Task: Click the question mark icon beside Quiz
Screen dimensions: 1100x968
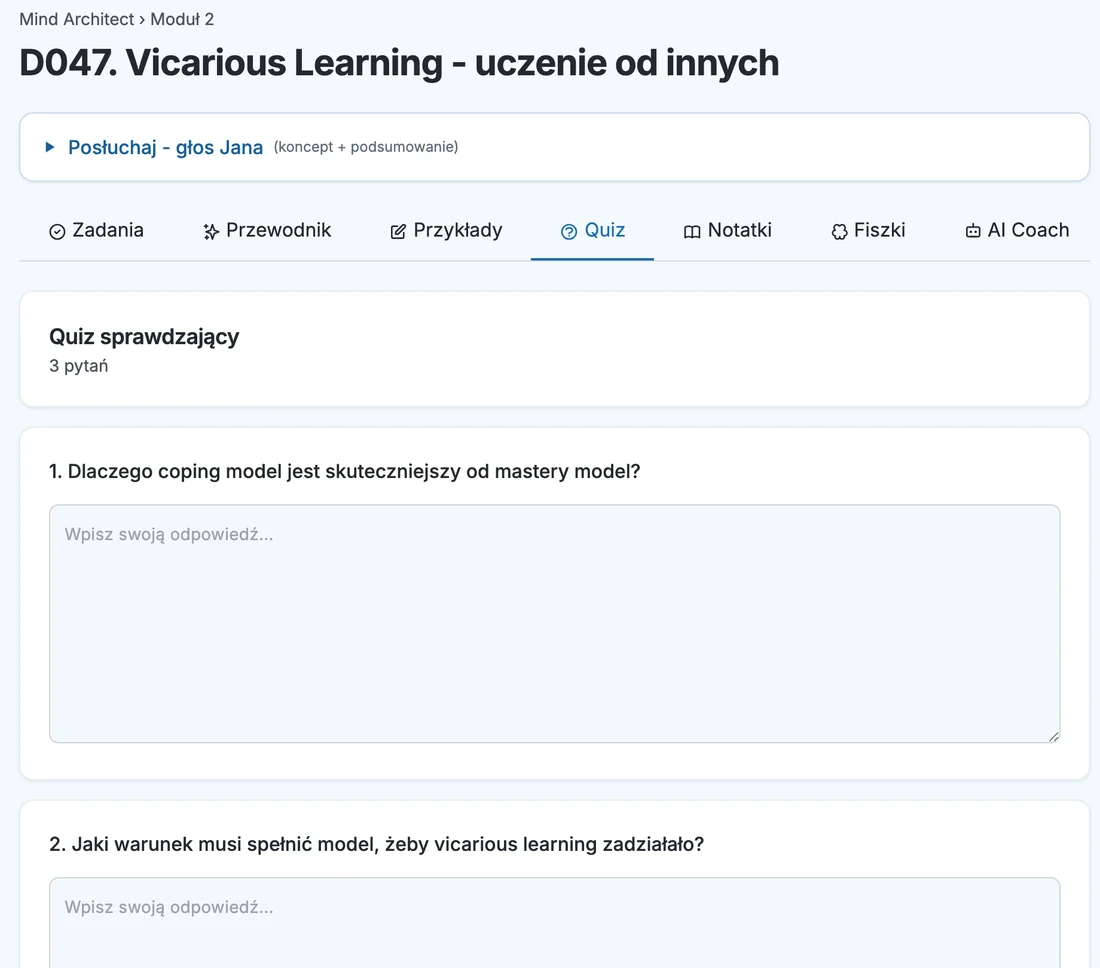Action: point(569,231)
